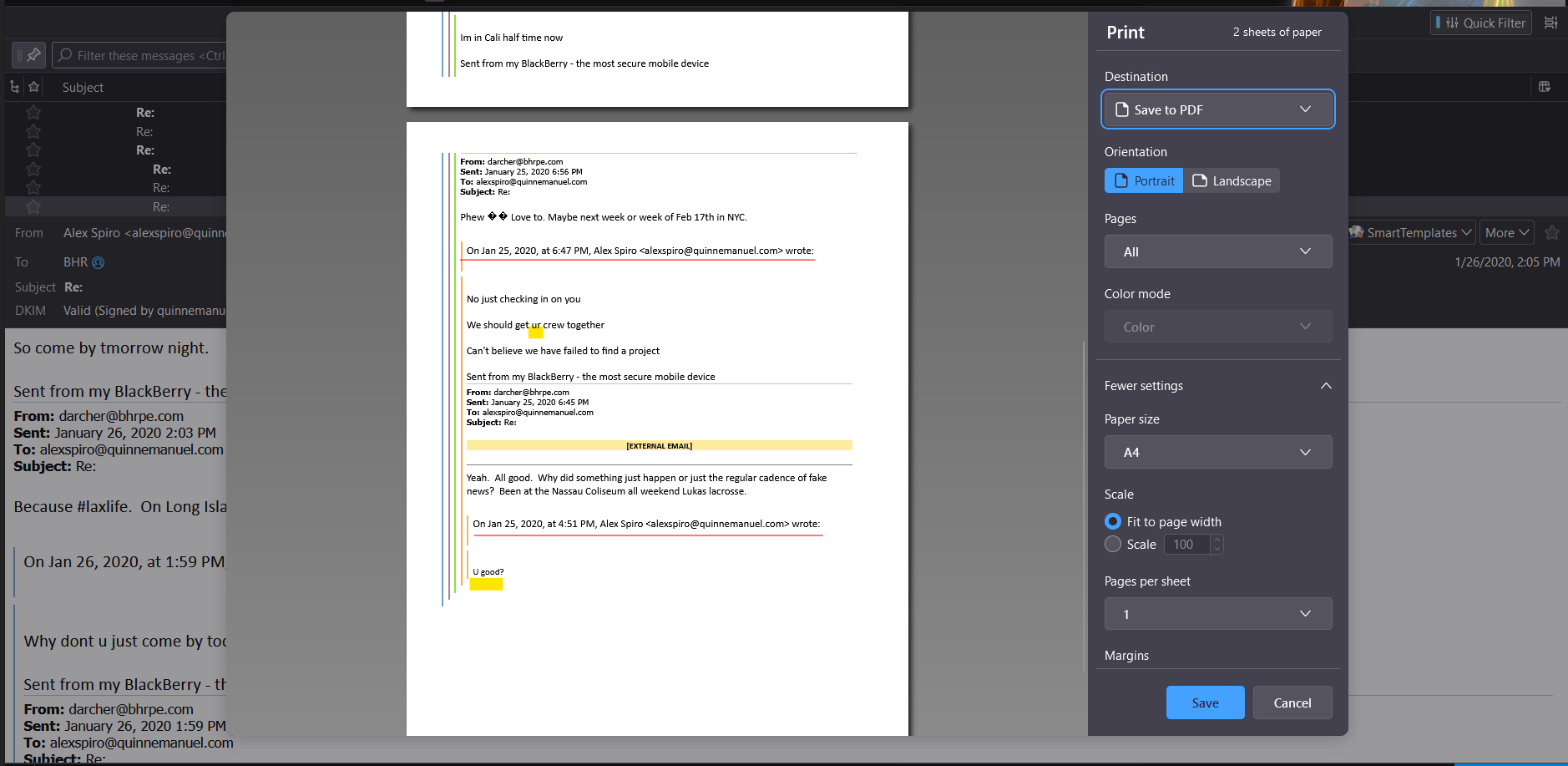1568x766 pixels.
Task: Star the fifth Re: message row
Action: (33, 187)
